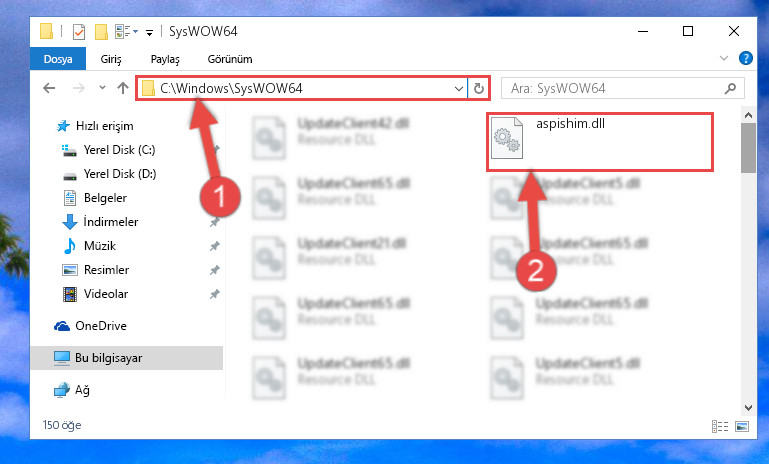Open the recent locations dropdown arrow
Image resolution: width=769 pixels, height=464 pixels.
pyautogui.click(x=102, y=88)
